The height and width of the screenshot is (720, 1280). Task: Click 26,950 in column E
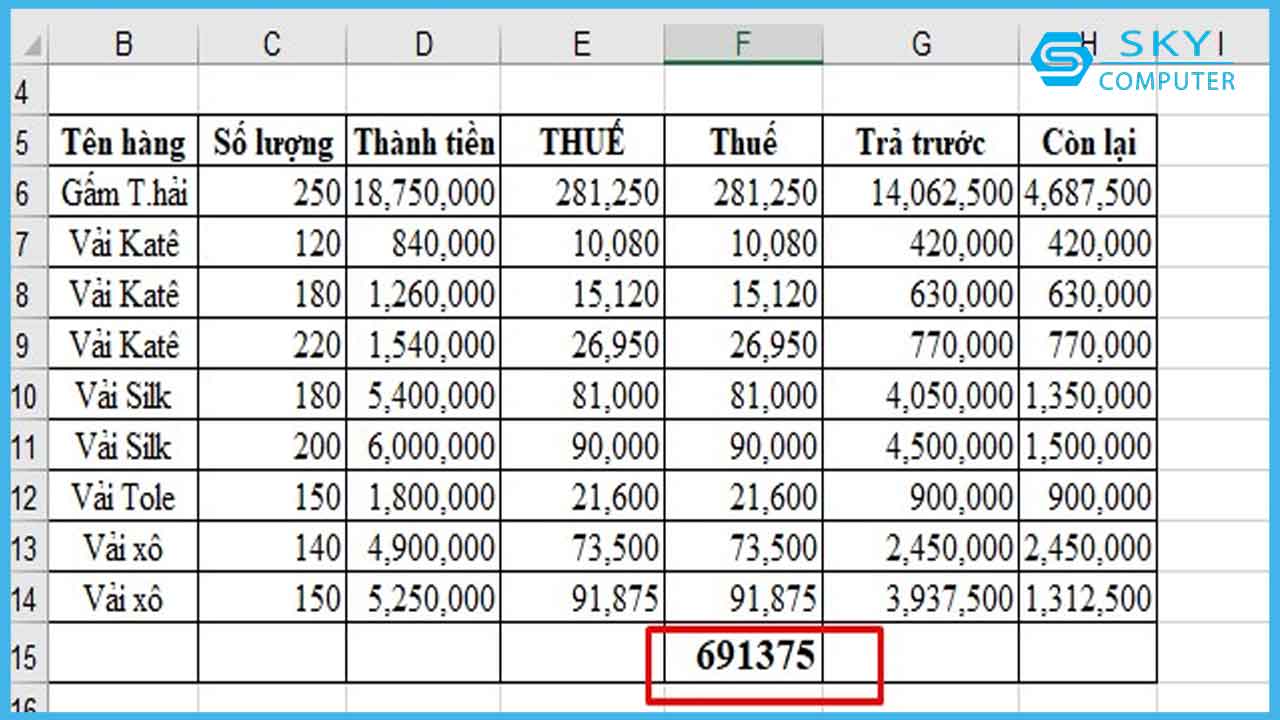(x=582, y=345)
